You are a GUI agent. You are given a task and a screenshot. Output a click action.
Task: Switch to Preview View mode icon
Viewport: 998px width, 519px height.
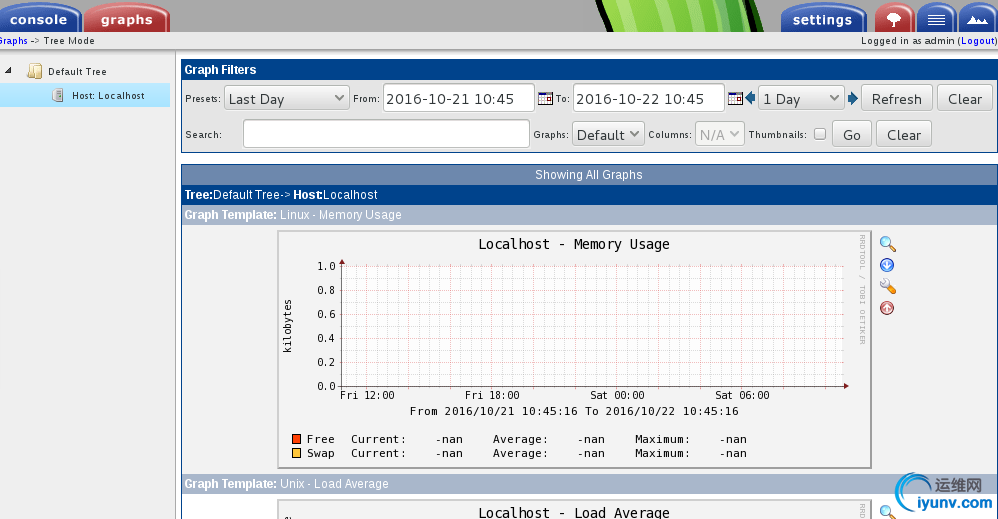[x=978, y=18]
